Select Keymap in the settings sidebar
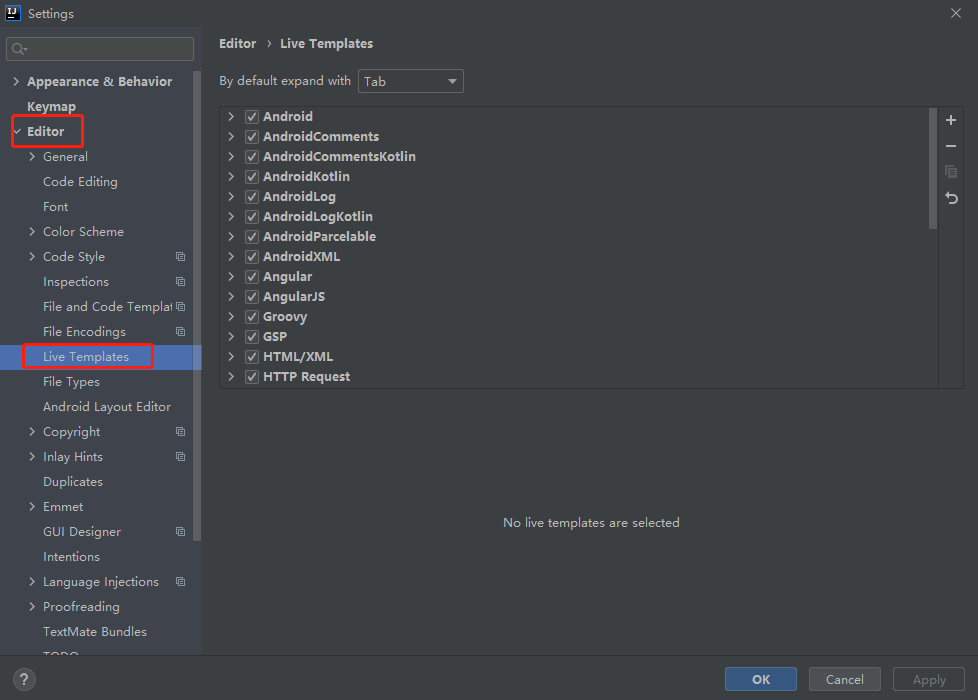This screenshot has height=700, width=978. (51, 107)
